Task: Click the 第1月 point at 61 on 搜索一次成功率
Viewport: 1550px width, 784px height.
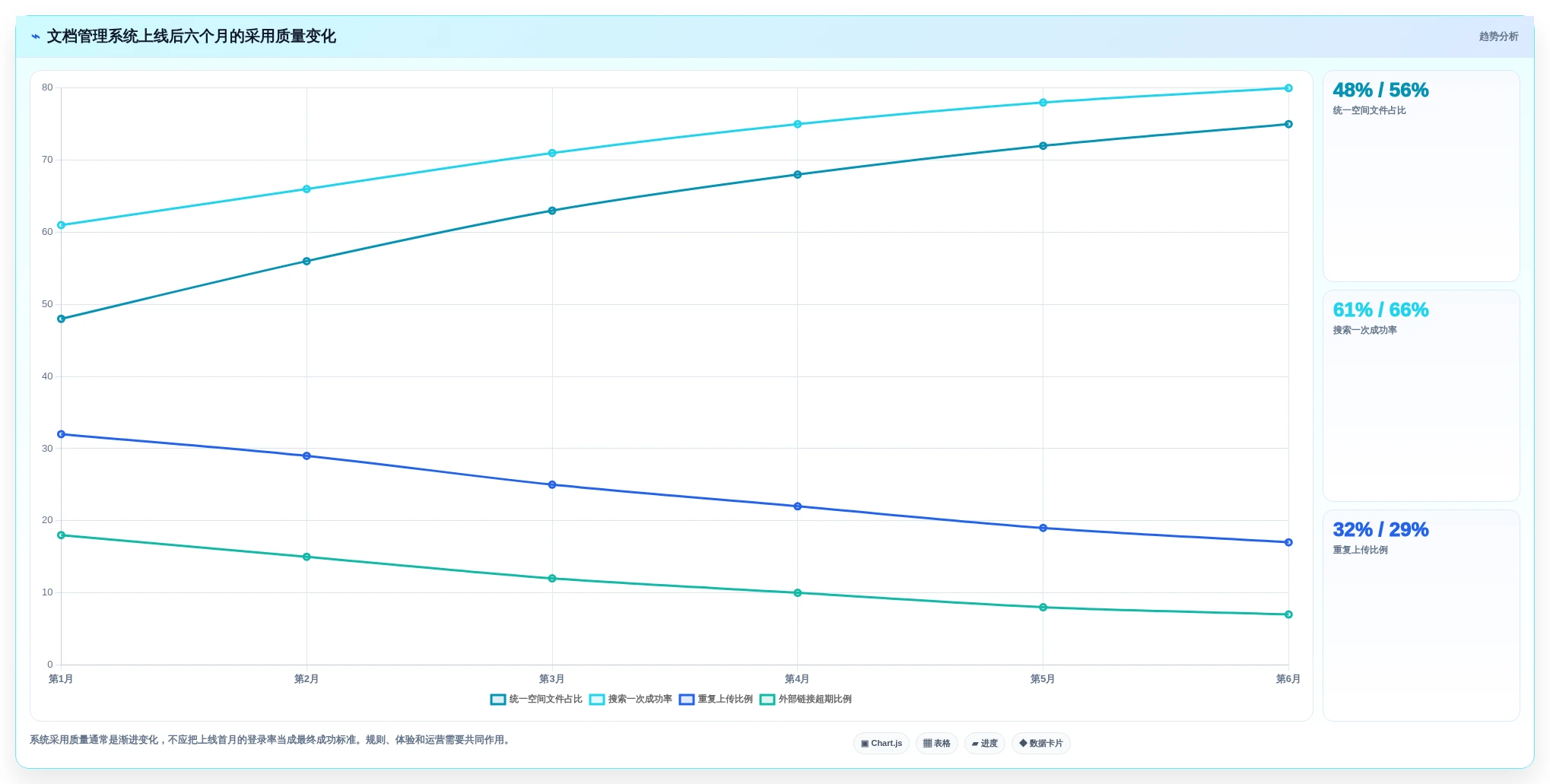Action: [x=62, y=225]
